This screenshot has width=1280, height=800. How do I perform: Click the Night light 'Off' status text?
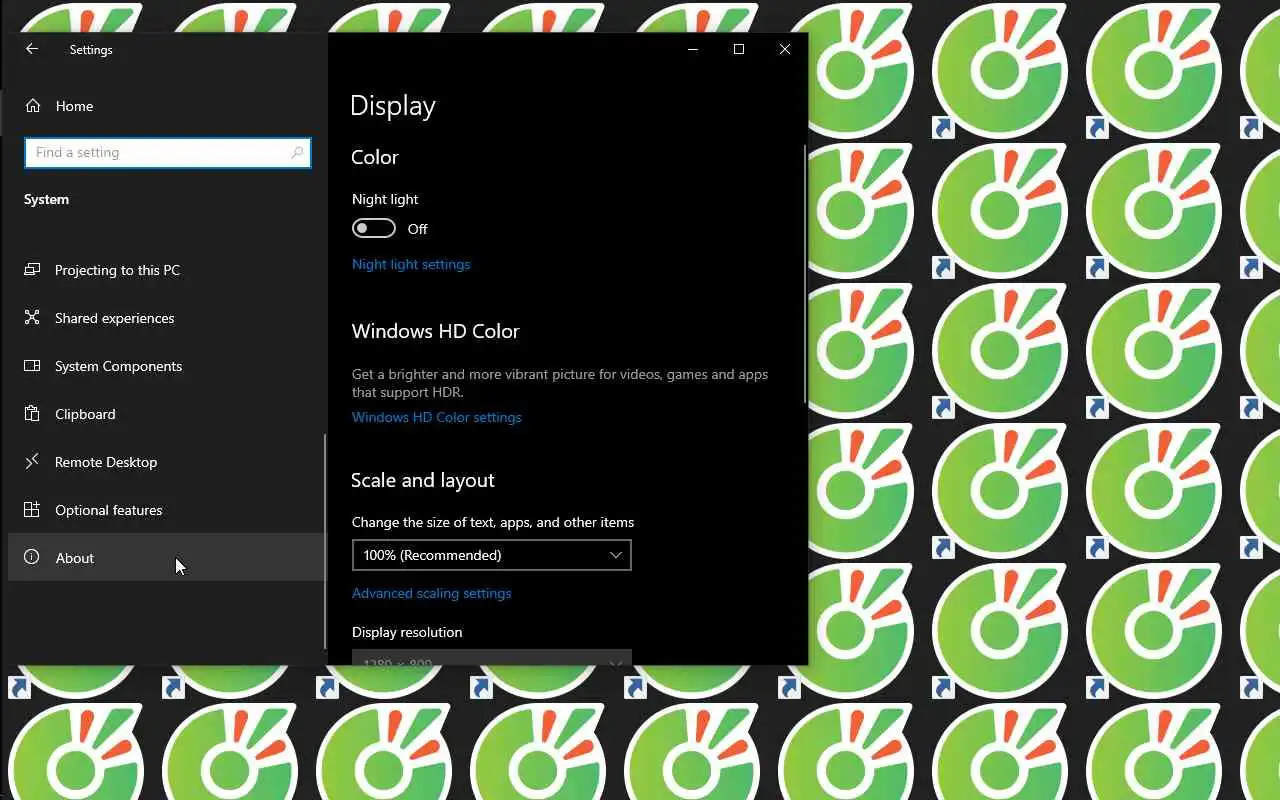(x=417, y=229)
